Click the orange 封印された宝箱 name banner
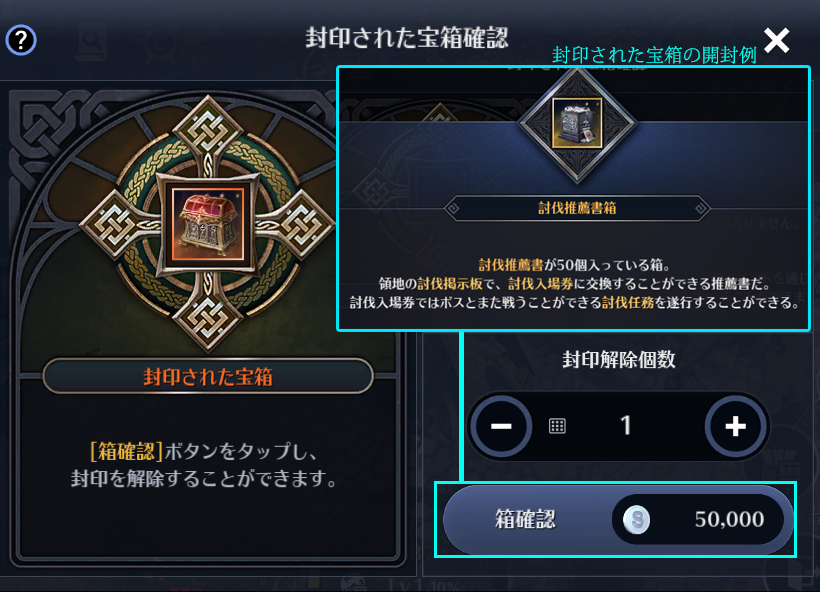Viewport: 820px width, 592px height. pos(208,376)
